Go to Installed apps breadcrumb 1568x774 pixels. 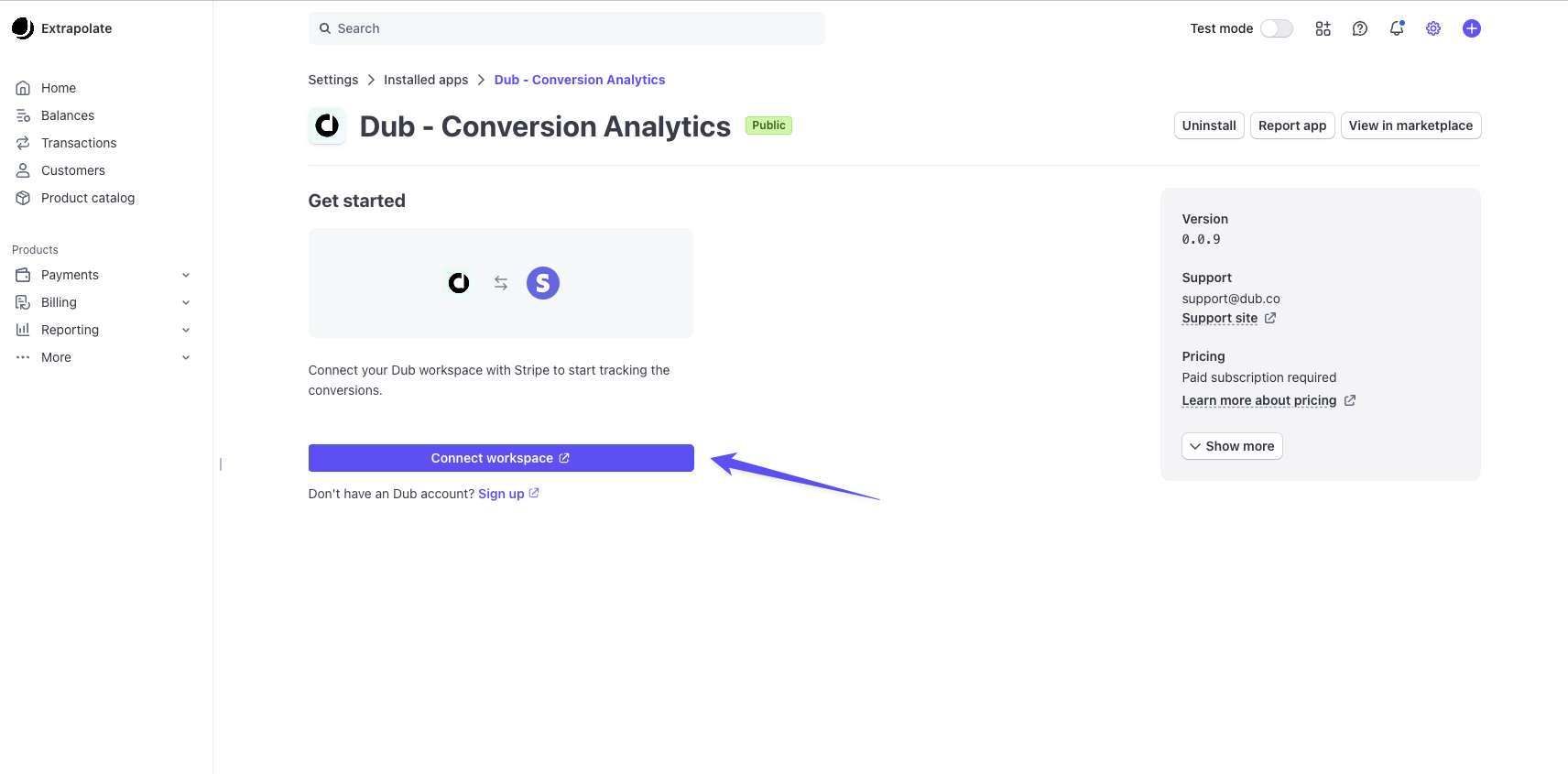426,80
